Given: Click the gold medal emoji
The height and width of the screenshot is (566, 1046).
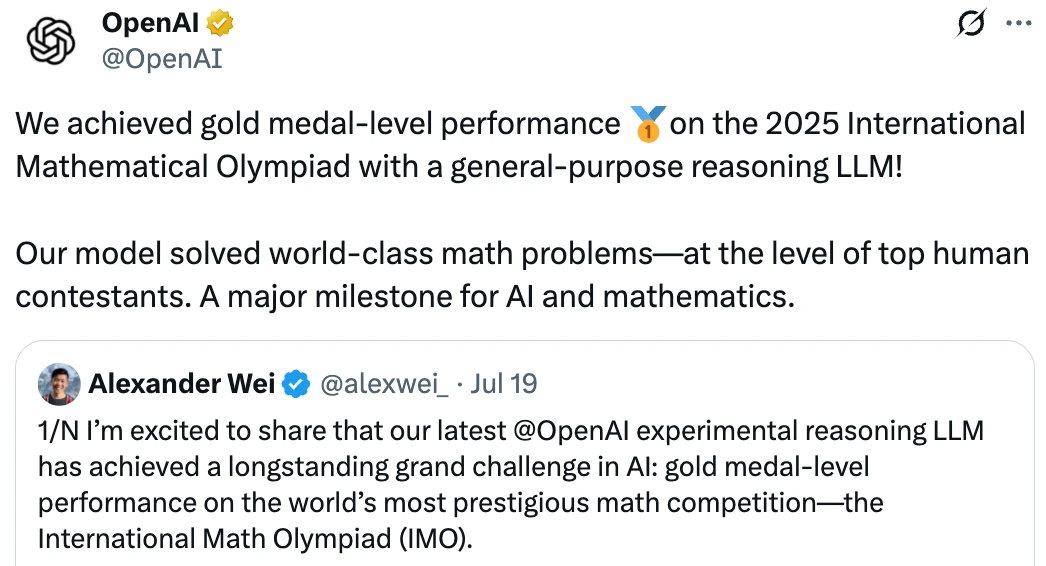Looking at the screenshot, I should tap(645, 125).
